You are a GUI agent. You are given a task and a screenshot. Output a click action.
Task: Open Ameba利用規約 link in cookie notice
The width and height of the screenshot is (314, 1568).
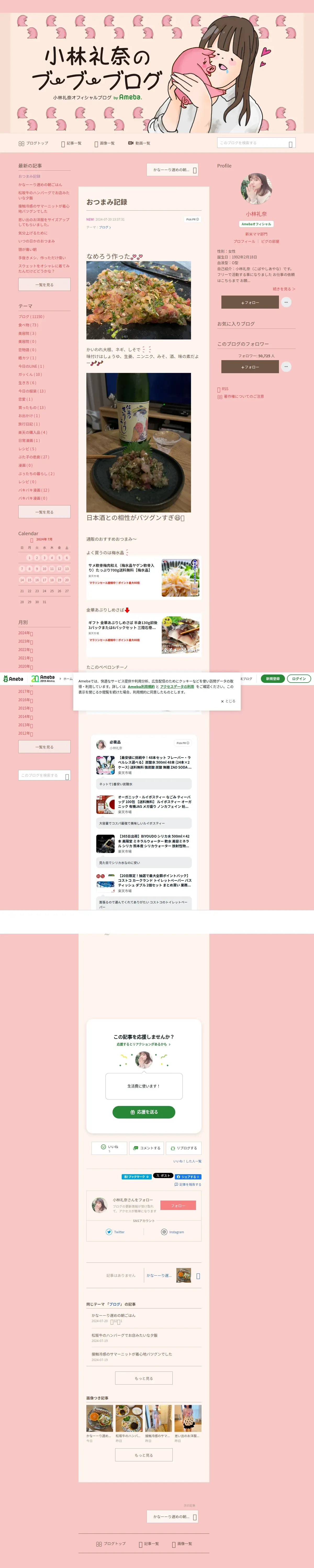coord(141,686)
